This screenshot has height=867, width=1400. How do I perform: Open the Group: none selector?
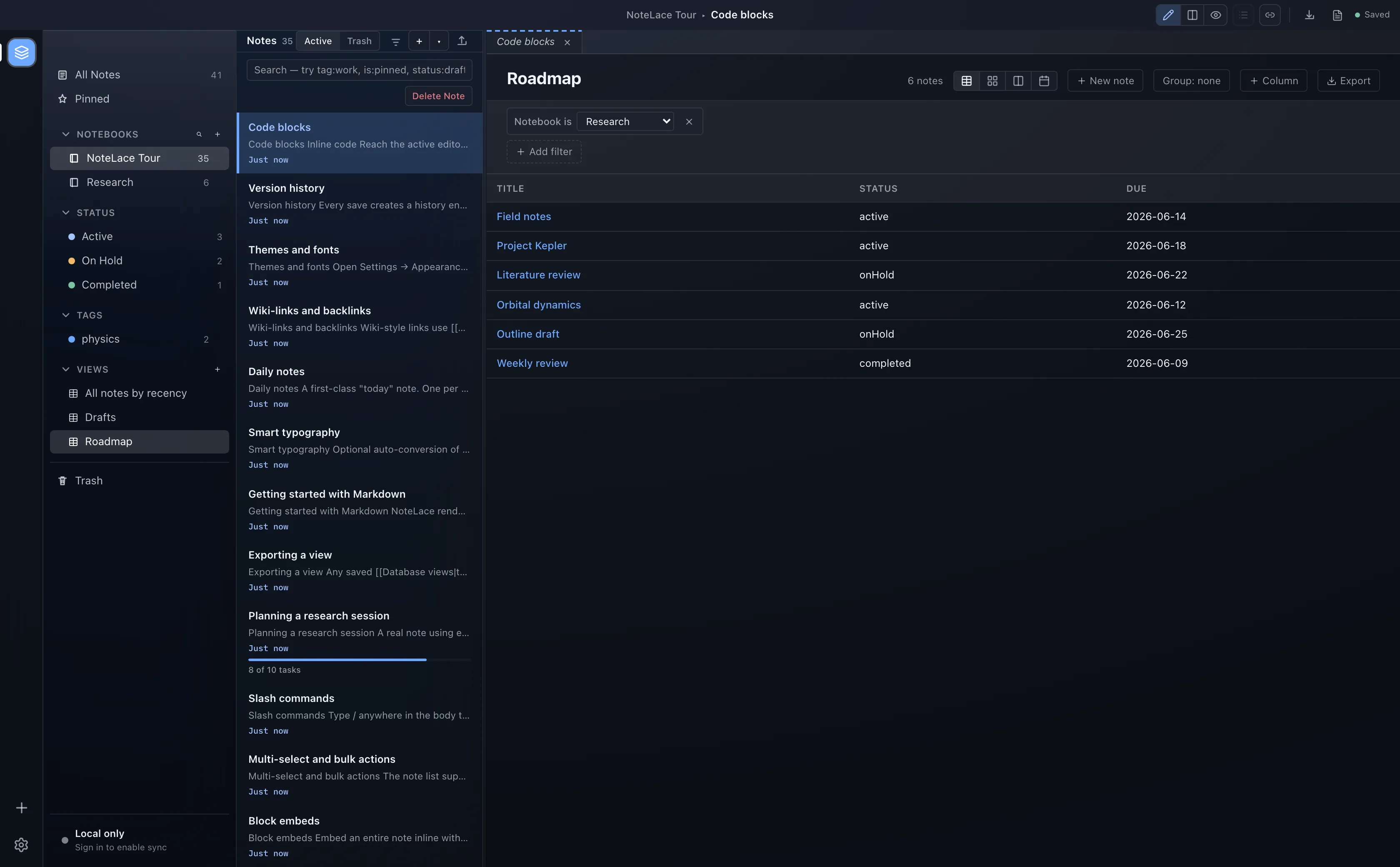point(1191,81)
